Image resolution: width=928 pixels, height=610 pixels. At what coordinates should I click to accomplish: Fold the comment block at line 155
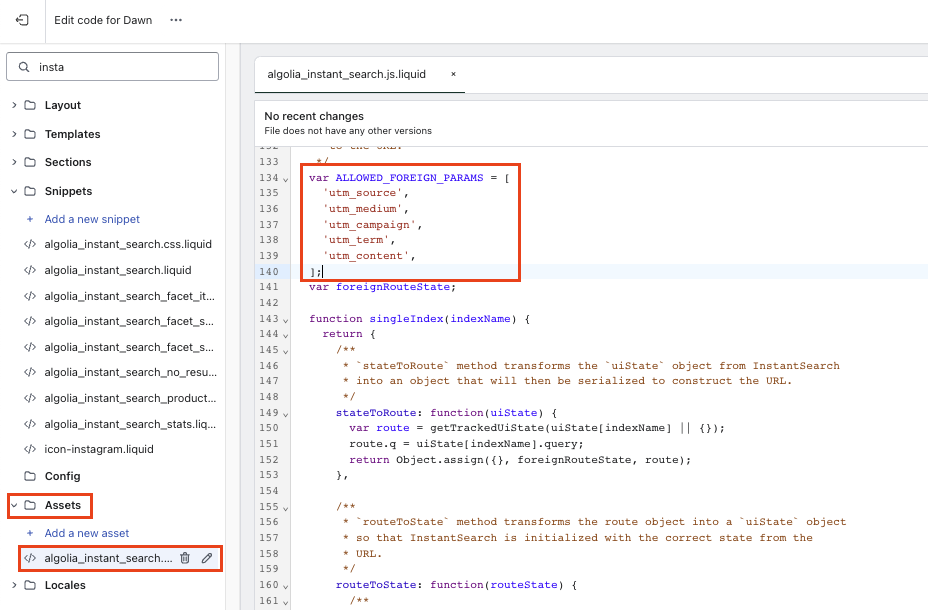(x=286, y=508)
